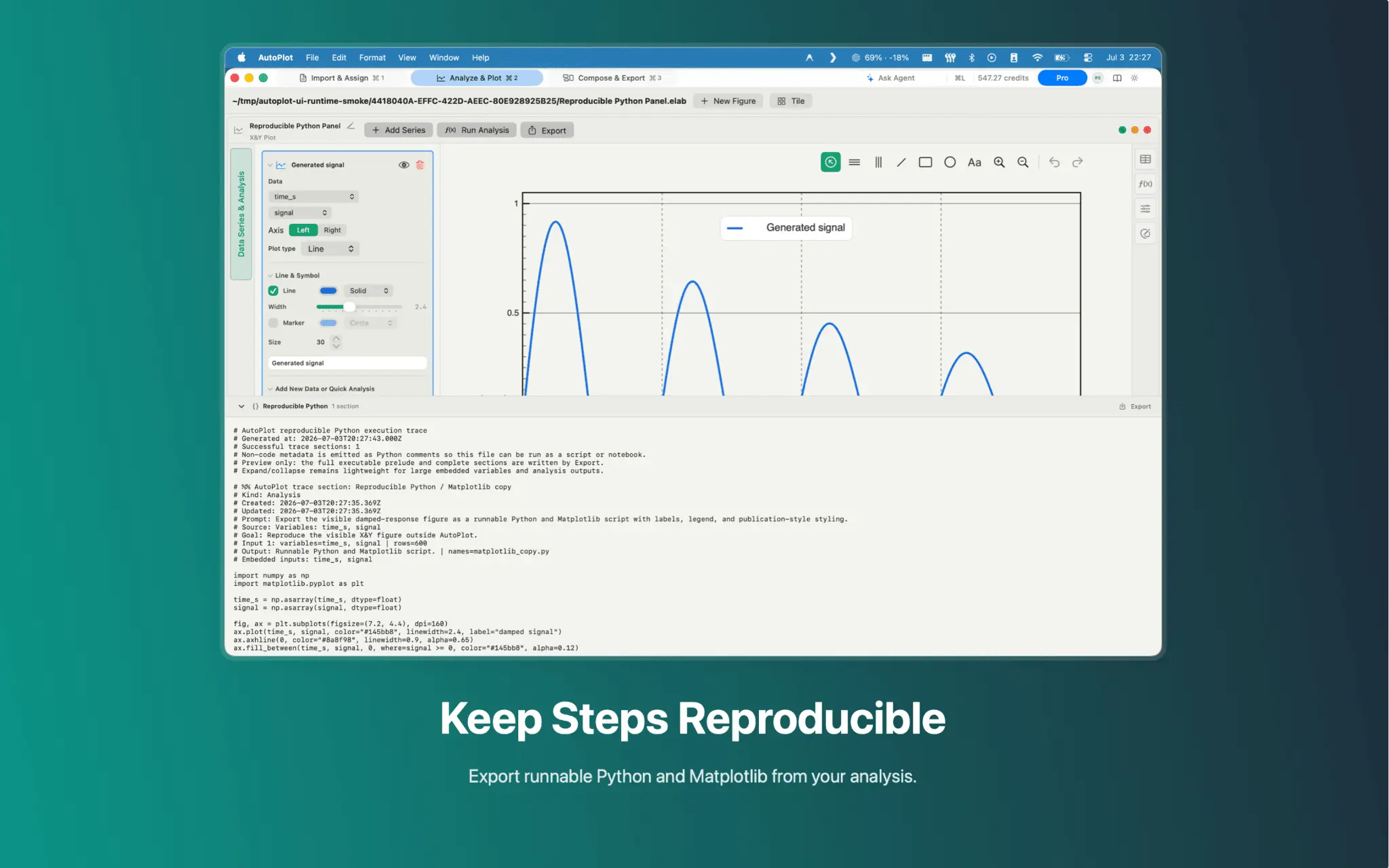Screen dimensions: 1389x868
Task: Select the horizontal lines tool
Action: click(855, 162)
